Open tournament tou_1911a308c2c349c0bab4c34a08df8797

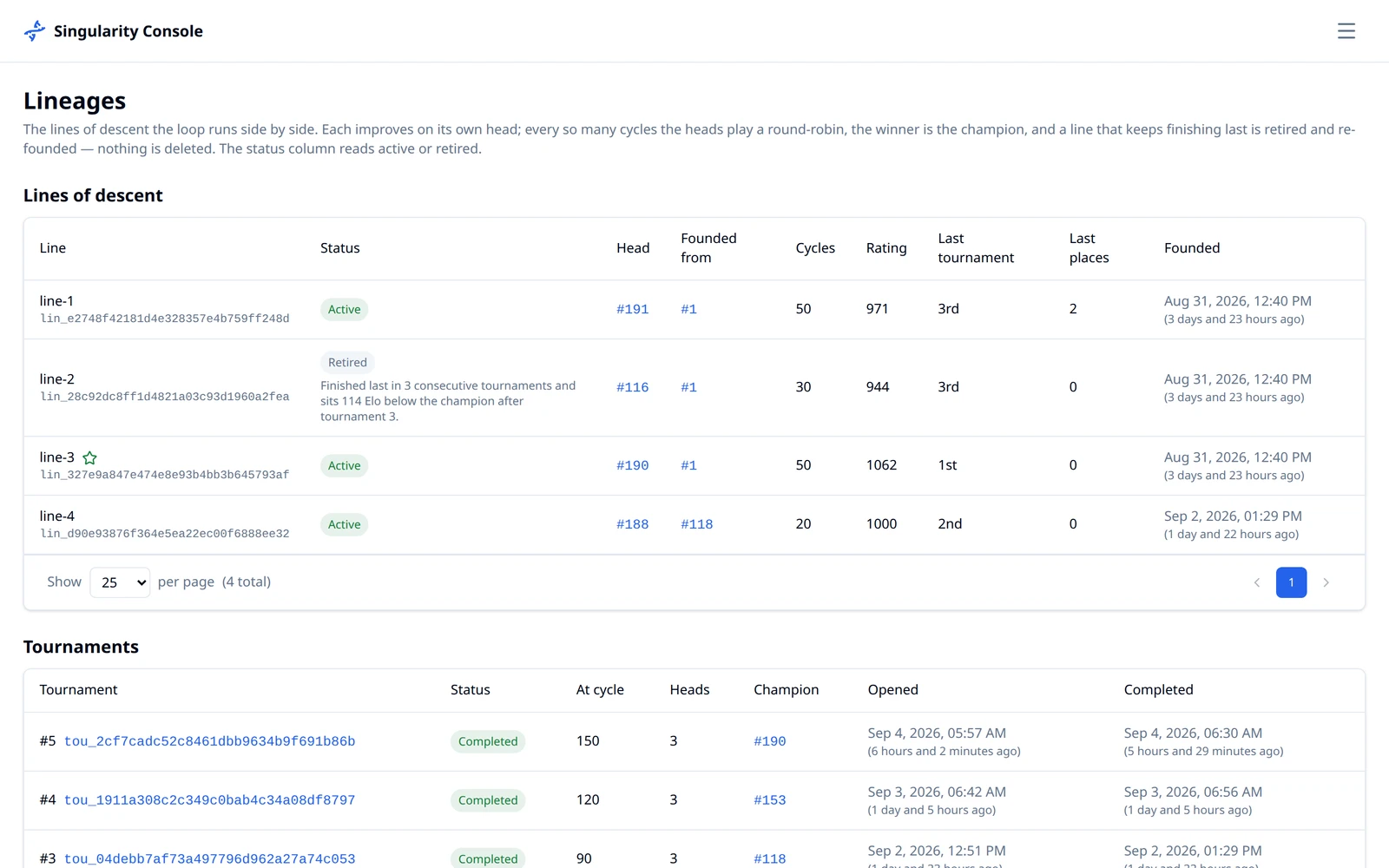click(209, 800)
